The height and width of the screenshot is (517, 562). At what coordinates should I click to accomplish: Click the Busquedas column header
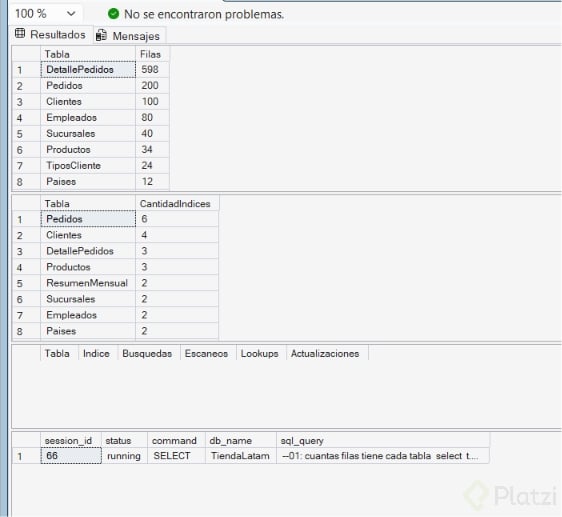[148, 354]
